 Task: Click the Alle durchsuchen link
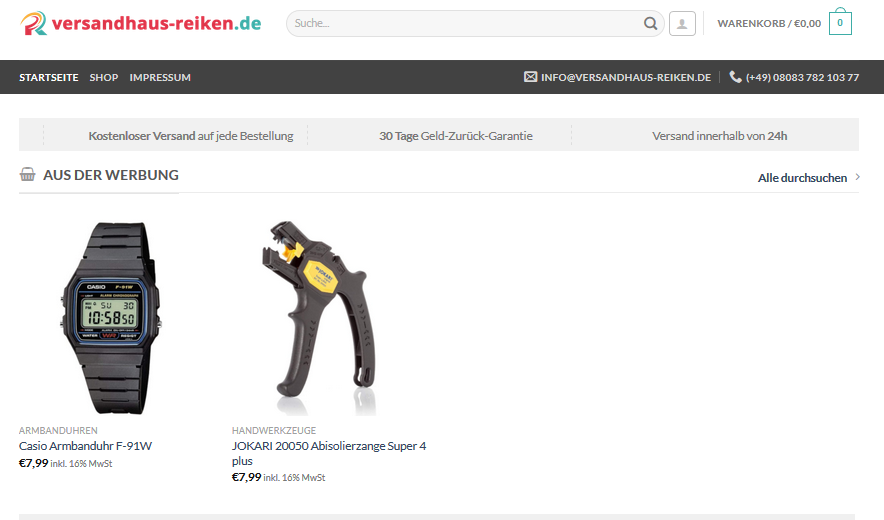tap(802, 178)
